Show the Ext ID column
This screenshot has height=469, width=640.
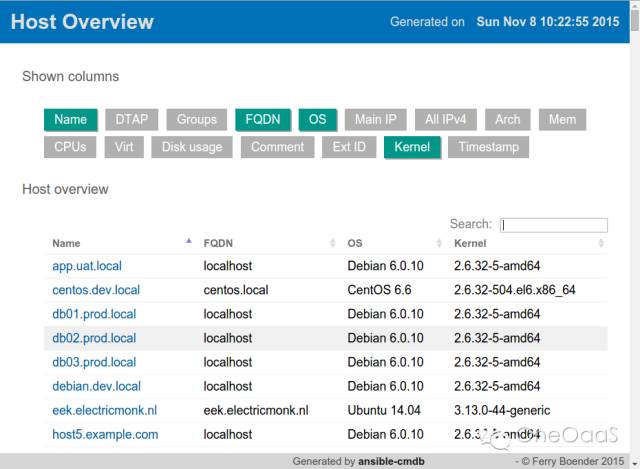pyautogui.click(x=349, y=147)
